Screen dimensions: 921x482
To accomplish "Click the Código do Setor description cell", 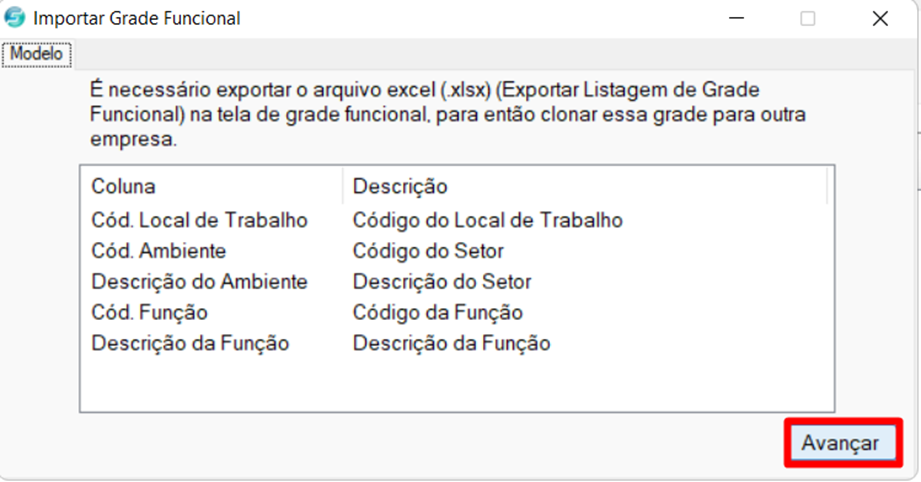I will tap(428, 251).
